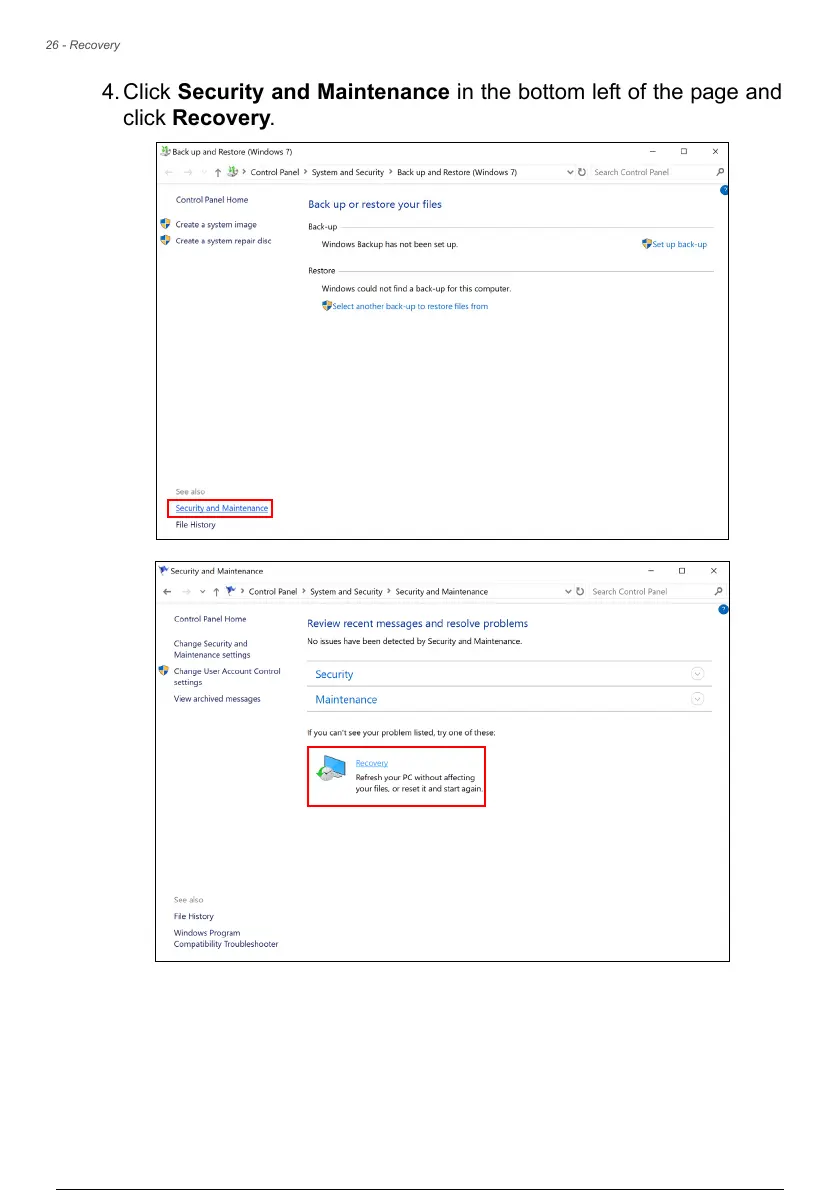The width and height of the screenshot is (840, 1190).
Task: Click the Recovery computer icon
Action: click(331, 769)
